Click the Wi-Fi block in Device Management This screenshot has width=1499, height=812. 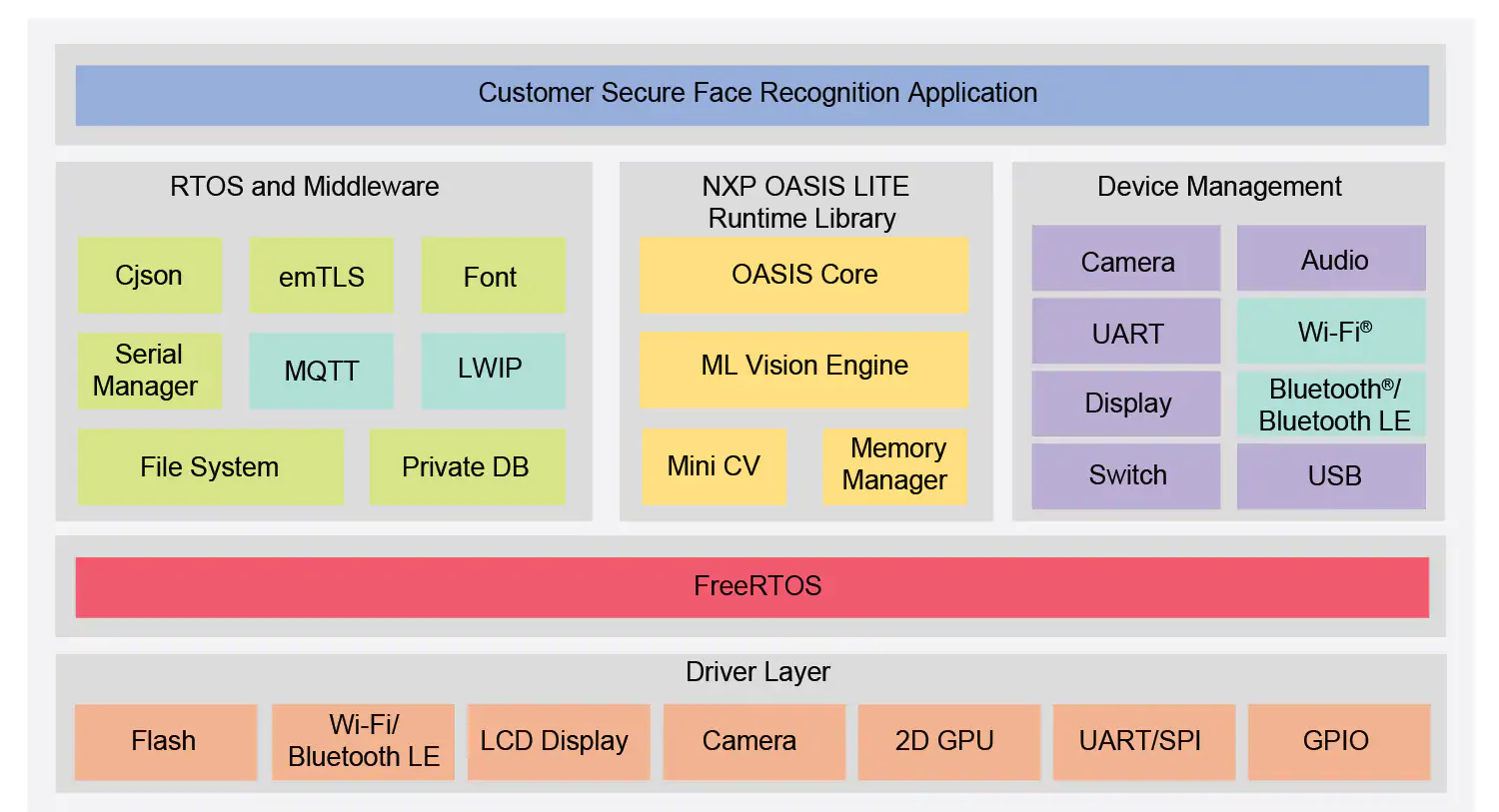tap(1331, 331)
